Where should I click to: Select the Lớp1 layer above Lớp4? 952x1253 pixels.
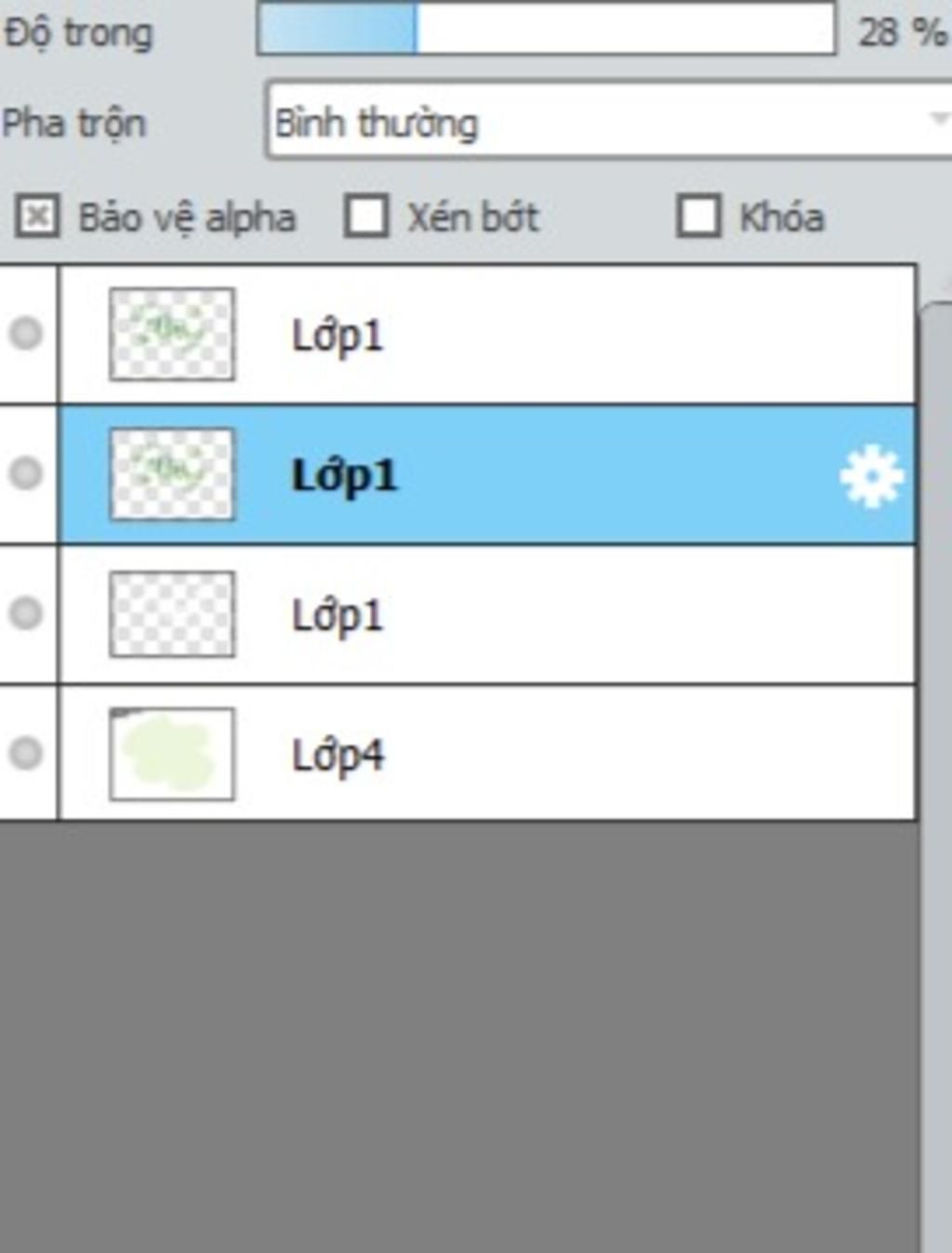click(x=487, y=614)
